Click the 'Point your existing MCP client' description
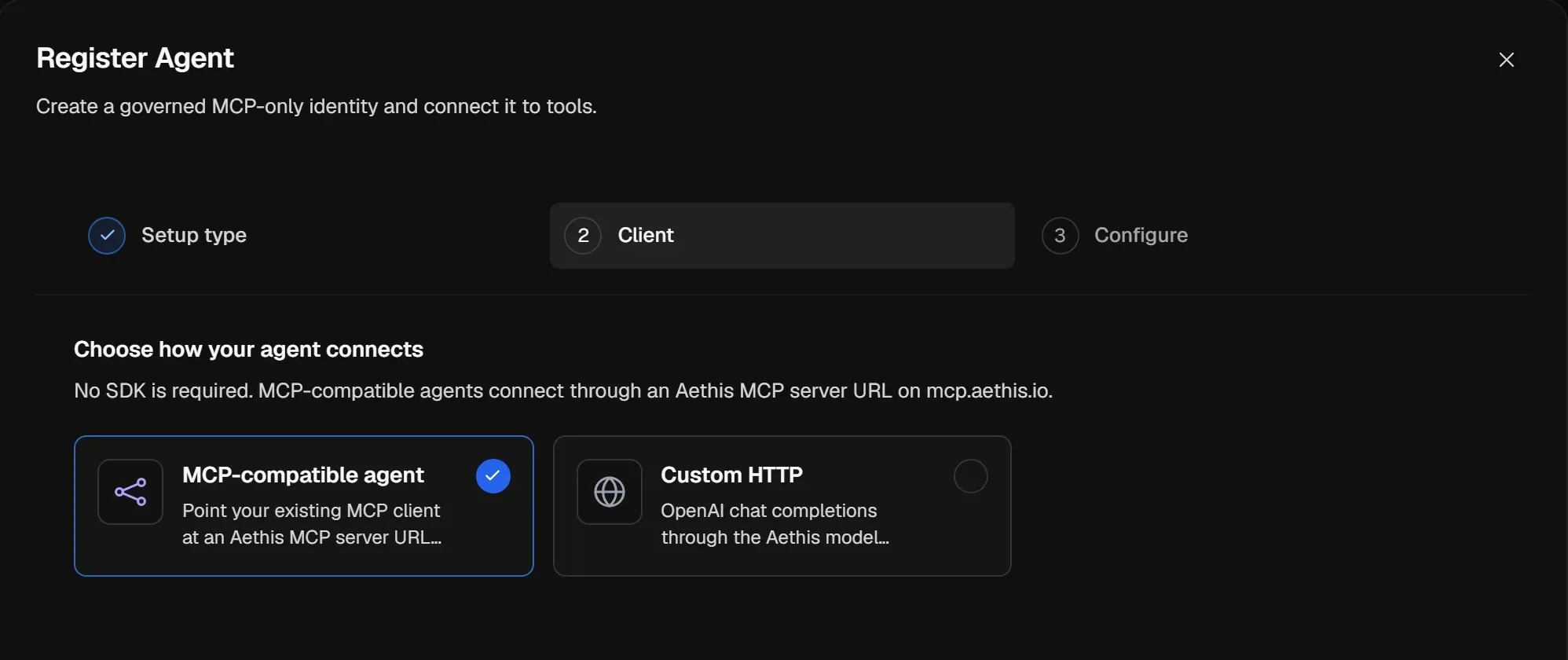 [x=312, y=524]
